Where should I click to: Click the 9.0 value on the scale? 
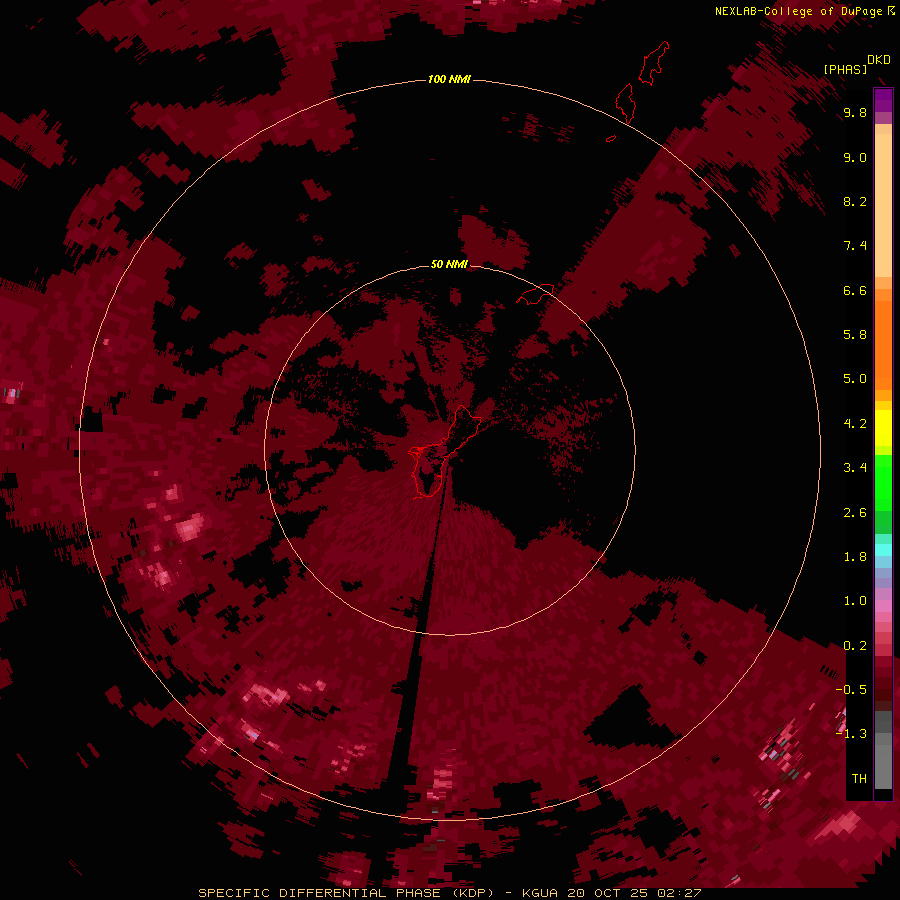855,157
